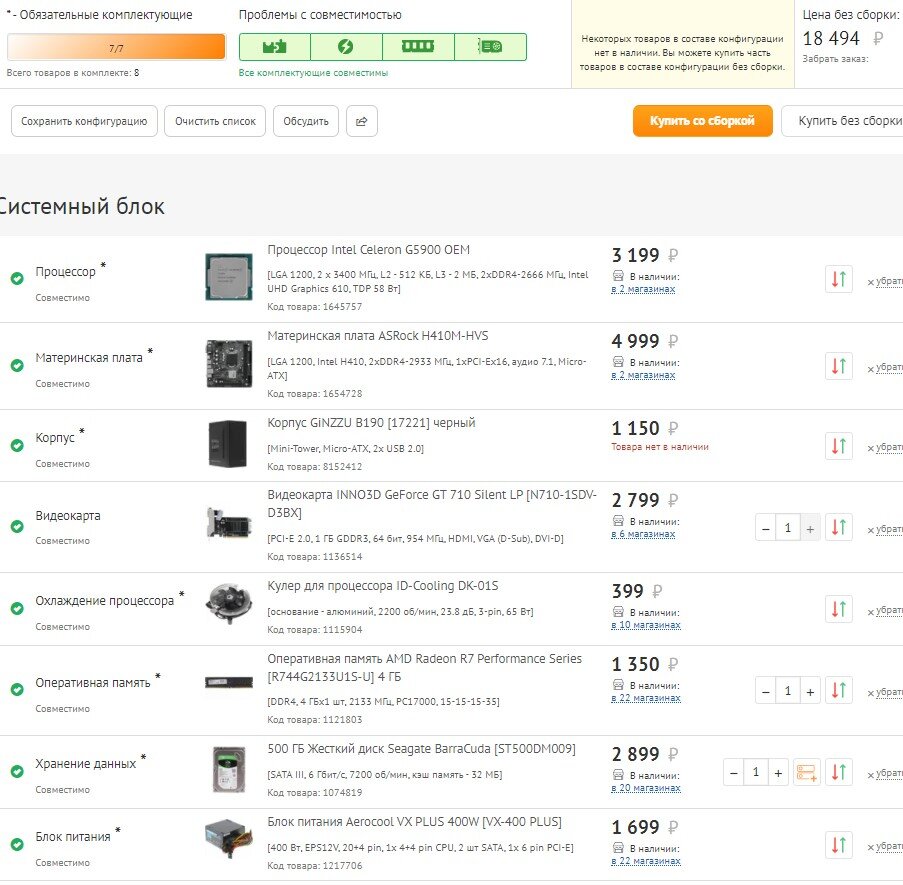The width and height of the screenshot is (903, 885).
Task: Open Кулер ID-Cooling DK-01S title
Action: [x=383, y=586]
